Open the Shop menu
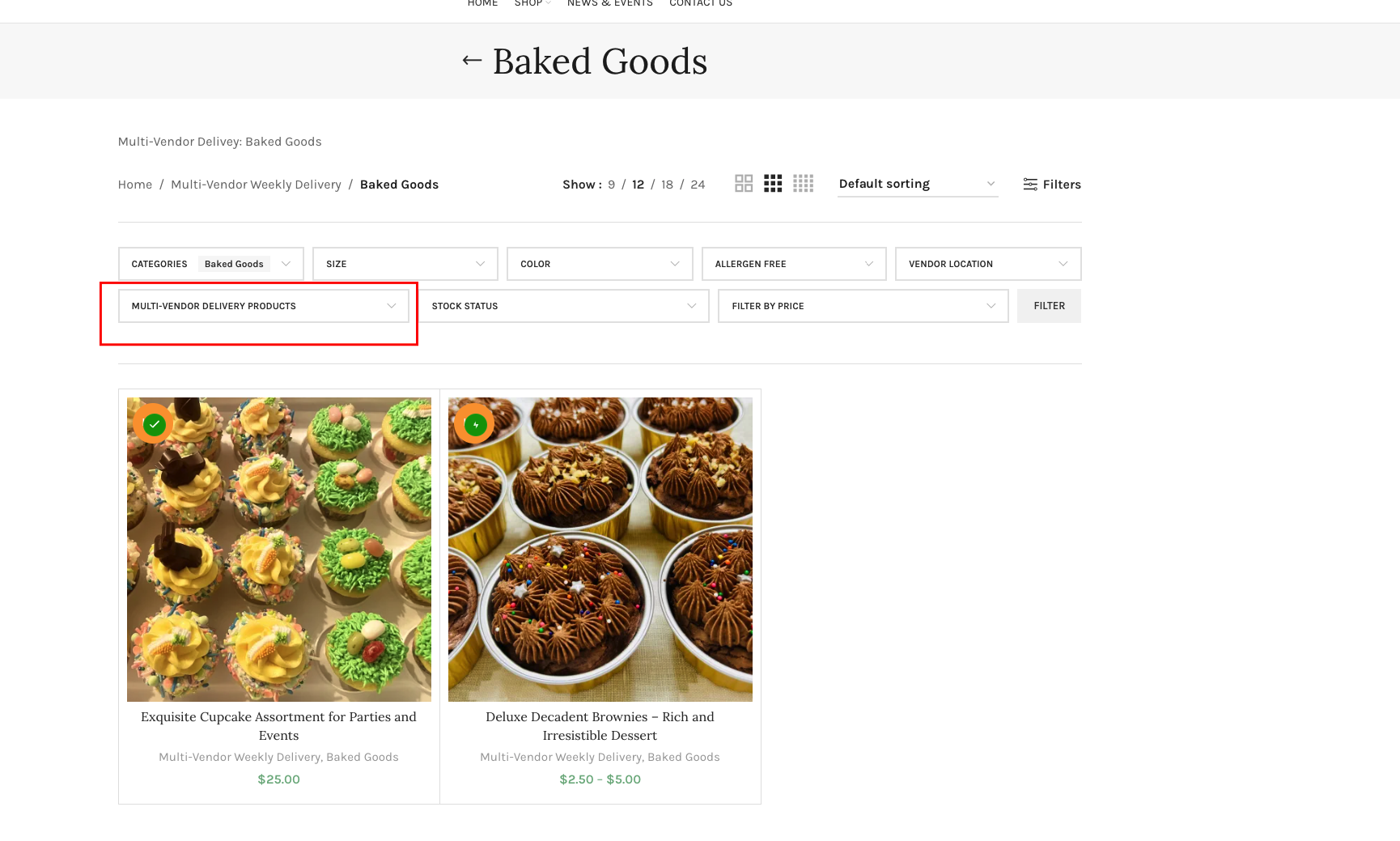1400x841 pixels. coord(532,3)
